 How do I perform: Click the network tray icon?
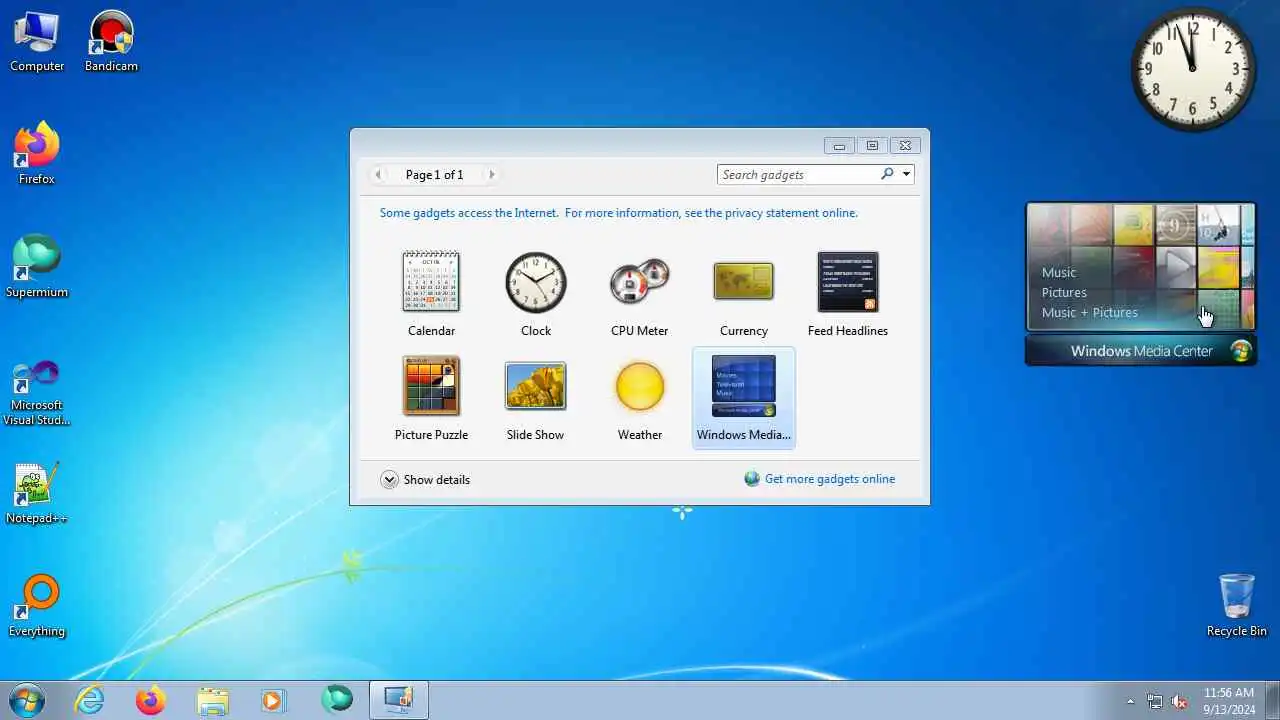coord(1155,701)
